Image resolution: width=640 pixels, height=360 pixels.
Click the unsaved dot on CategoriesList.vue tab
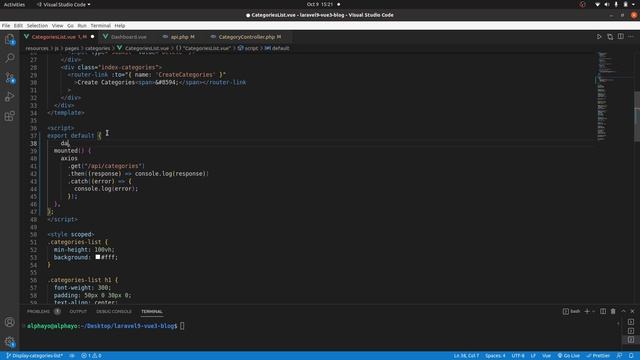click(x=93, y=37)
